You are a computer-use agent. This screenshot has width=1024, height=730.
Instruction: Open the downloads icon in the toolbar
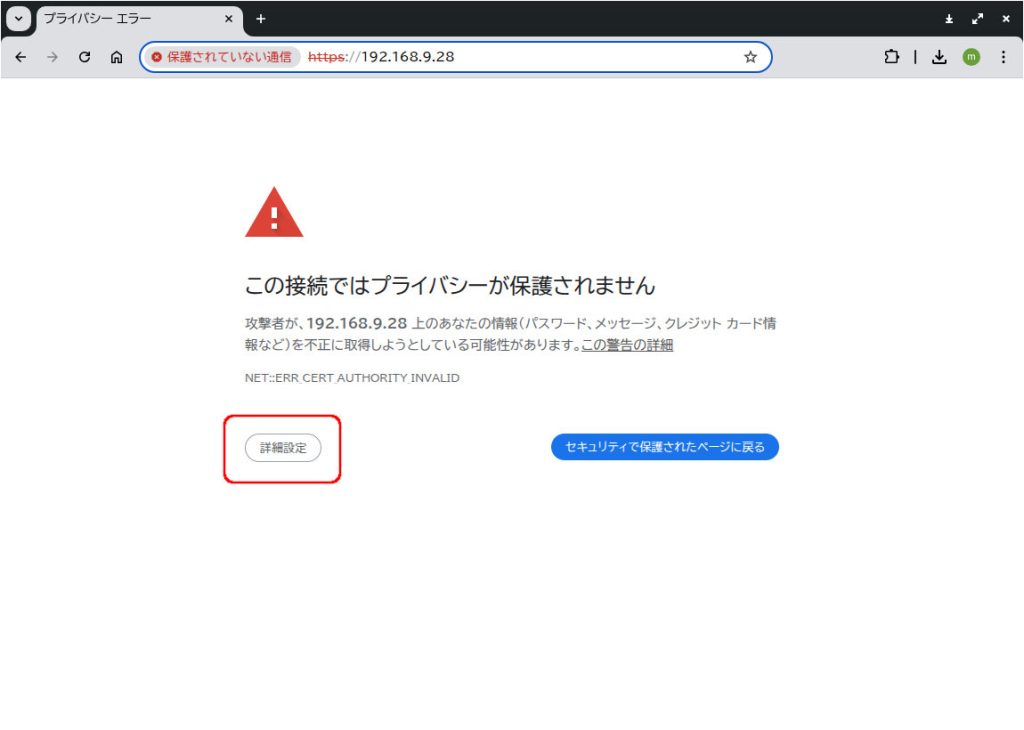939,57
